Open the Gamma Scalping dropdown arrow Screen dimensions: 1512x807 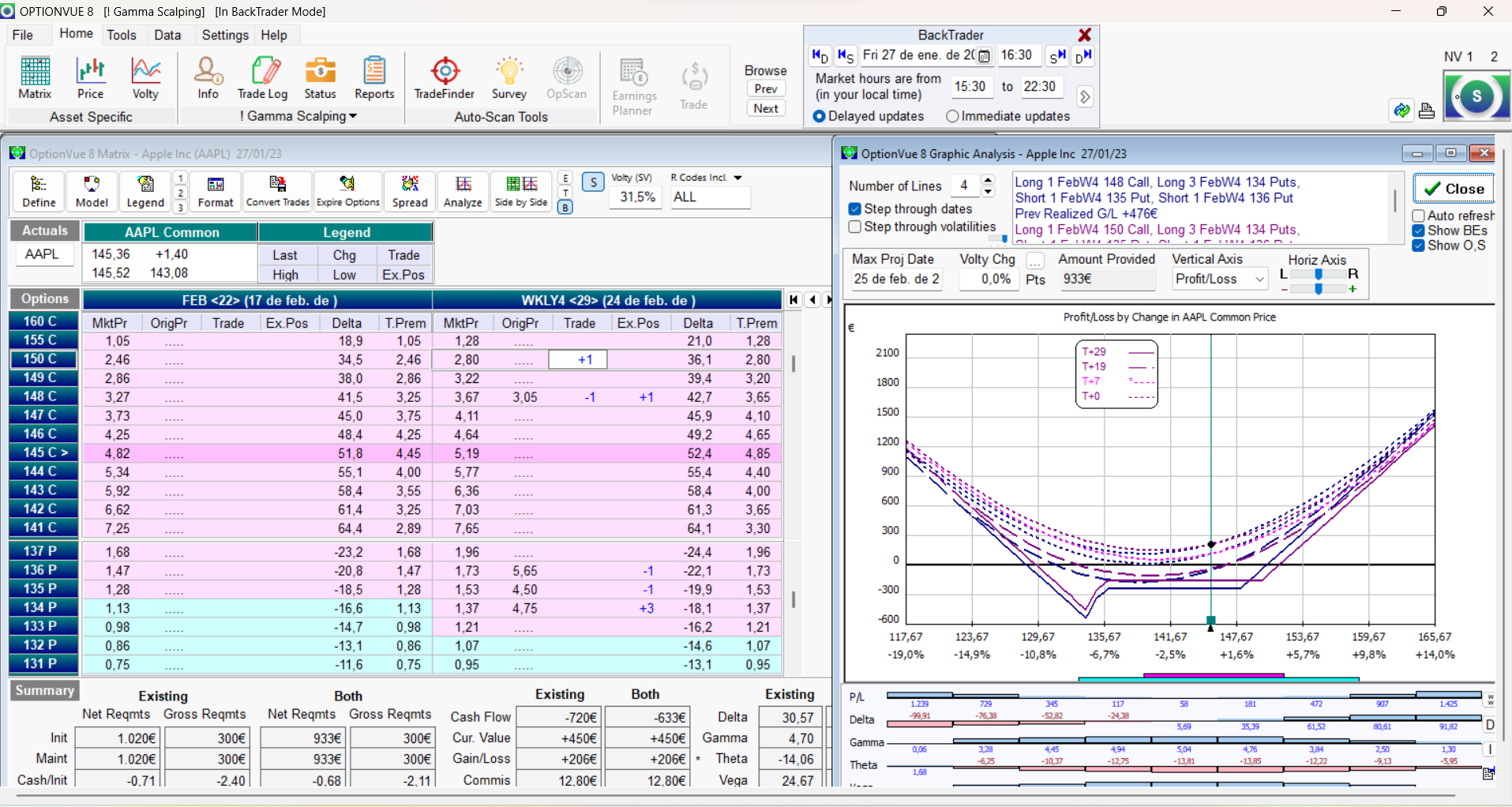pos(353,116)
